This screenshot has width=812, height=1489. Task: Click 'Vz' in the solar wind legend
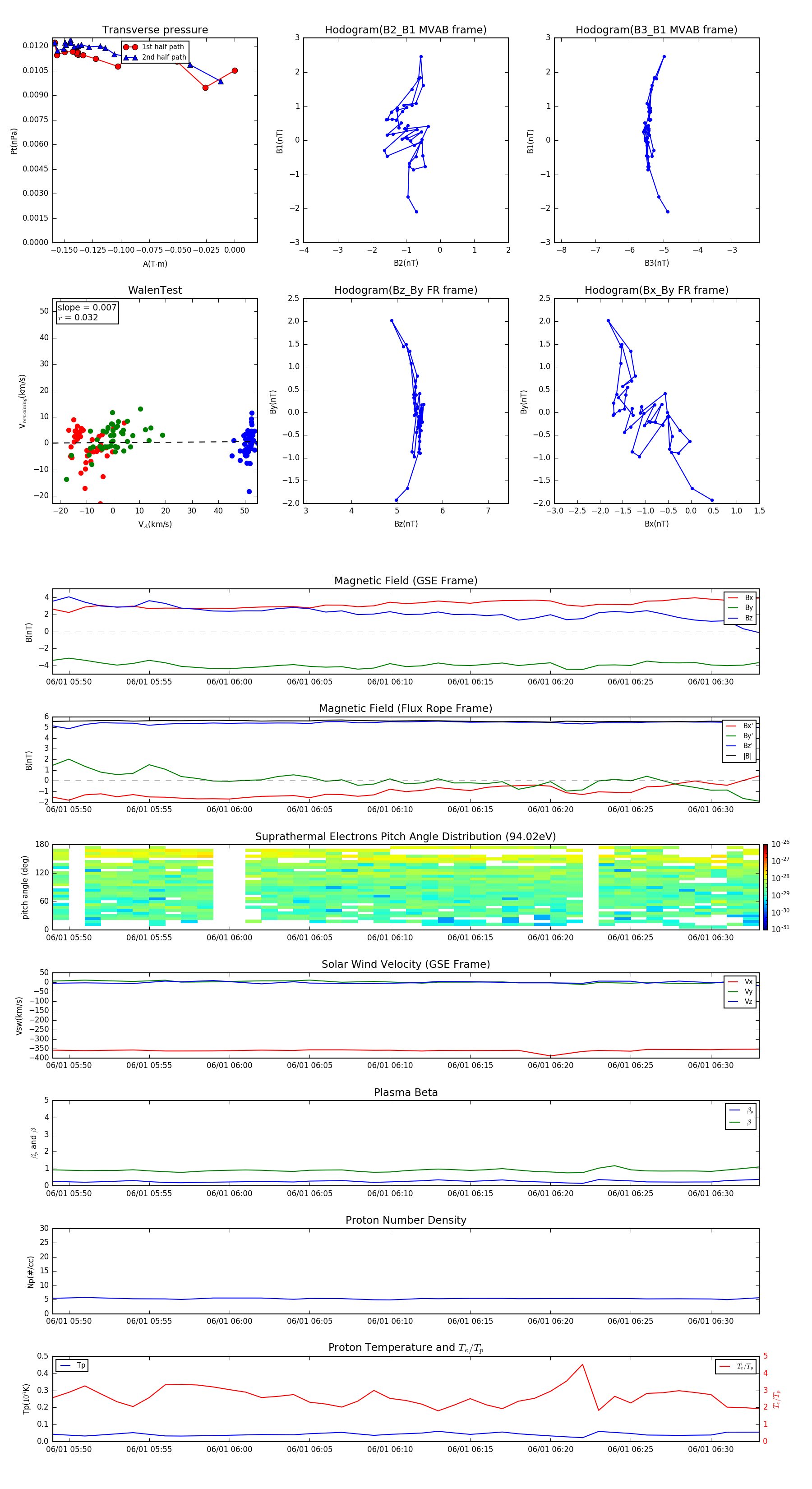pos(741,1002)
